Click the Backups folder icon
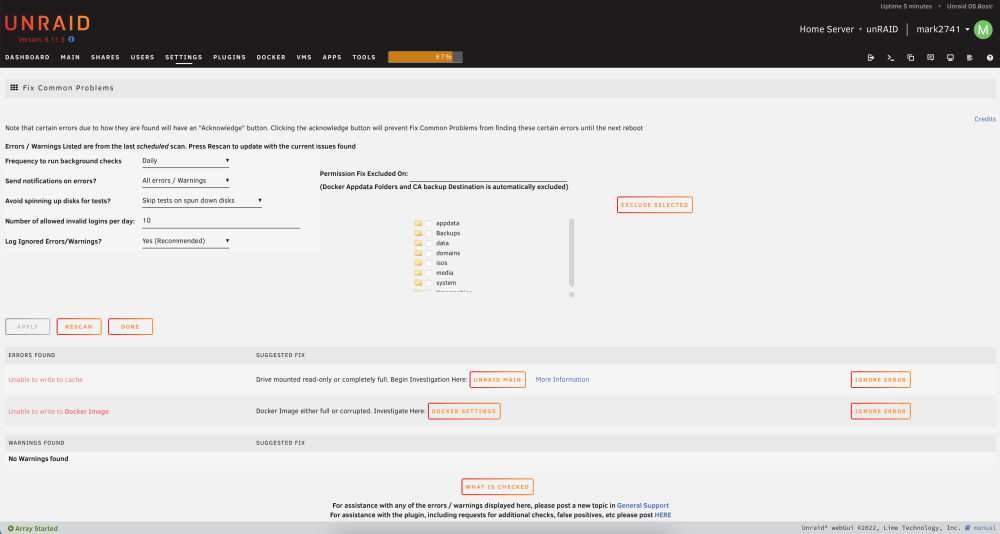 [418, 233]
